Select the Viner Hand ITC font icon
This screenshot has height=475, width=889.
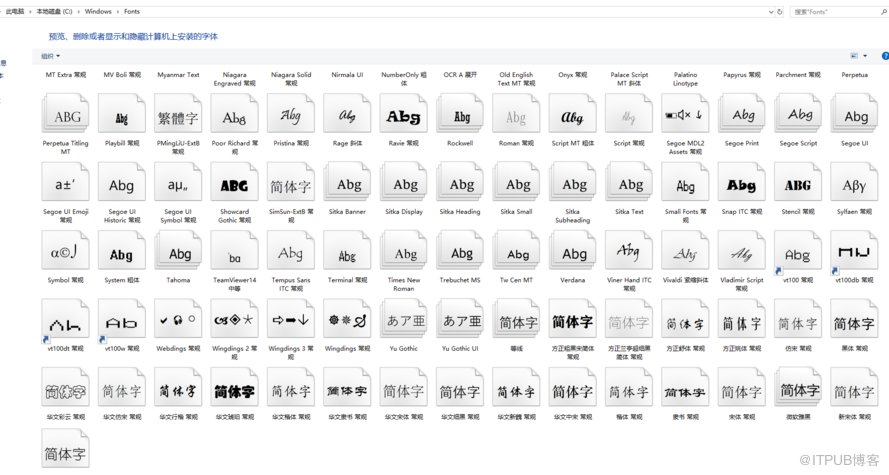point(629,252)
